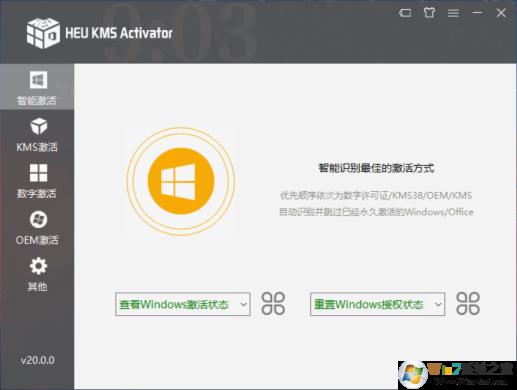The height and width of the screenshot is (390, 517).
Task: Click the line mentioning KMS38/OEM/KMS
Action: (376, 195)
